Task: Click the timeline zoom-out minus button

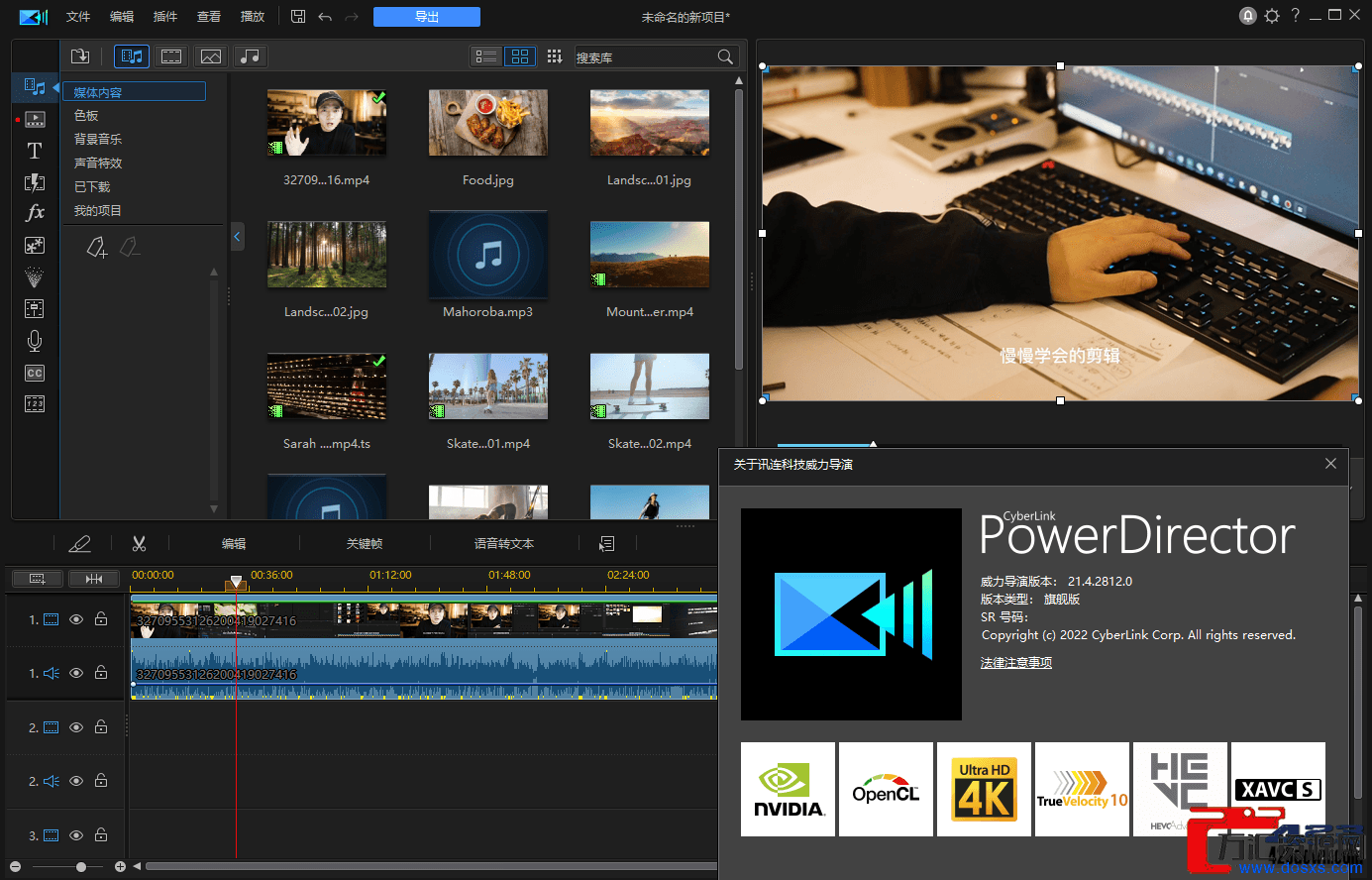Action: (x=14, y=867)
